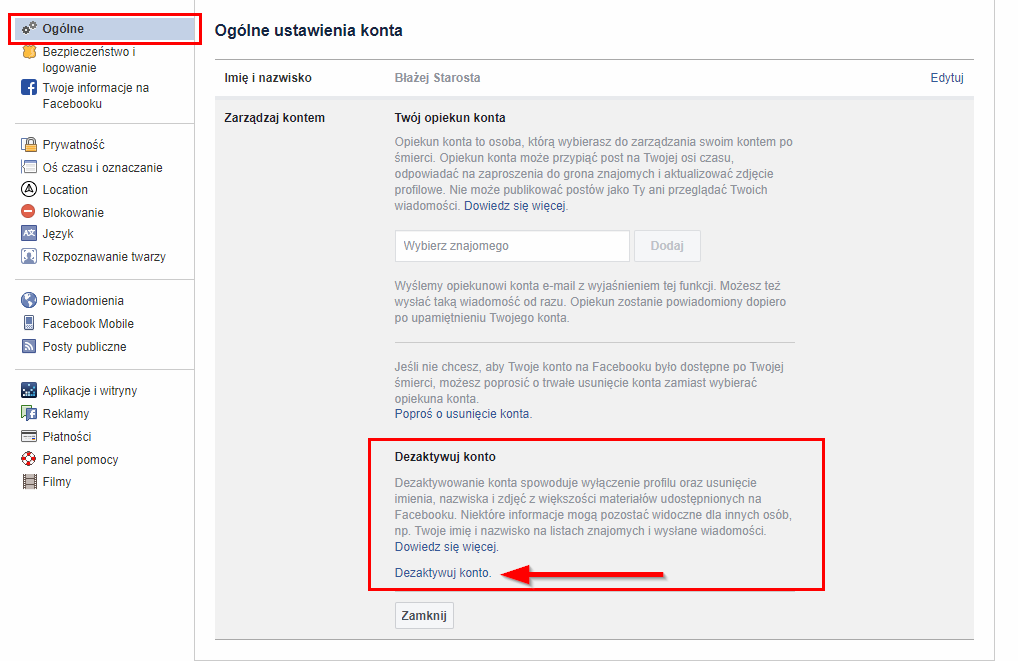Click the Location compass icon
The width and height of the screenshot is (1018, 661).
[x=29, y=189]
